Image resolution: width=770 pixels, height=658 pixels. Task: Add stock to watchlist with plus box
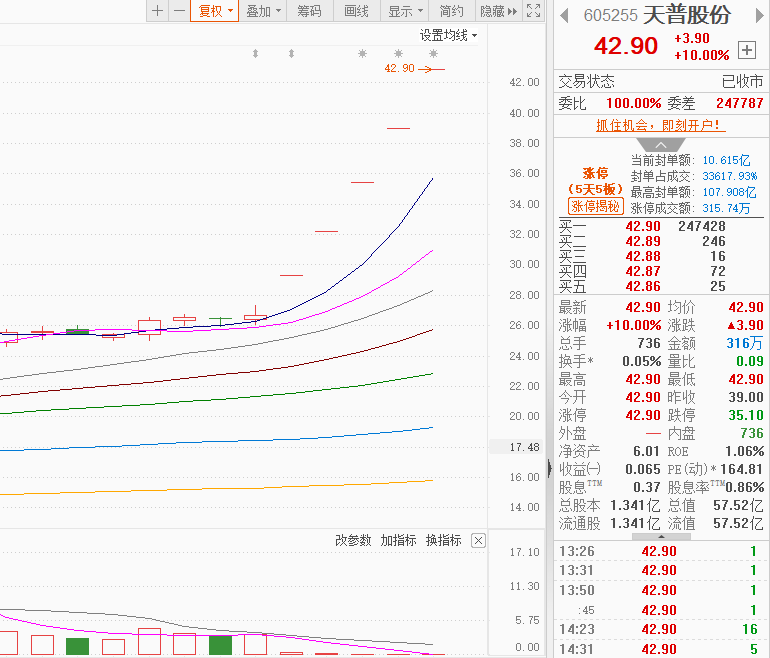pos(747,50)
